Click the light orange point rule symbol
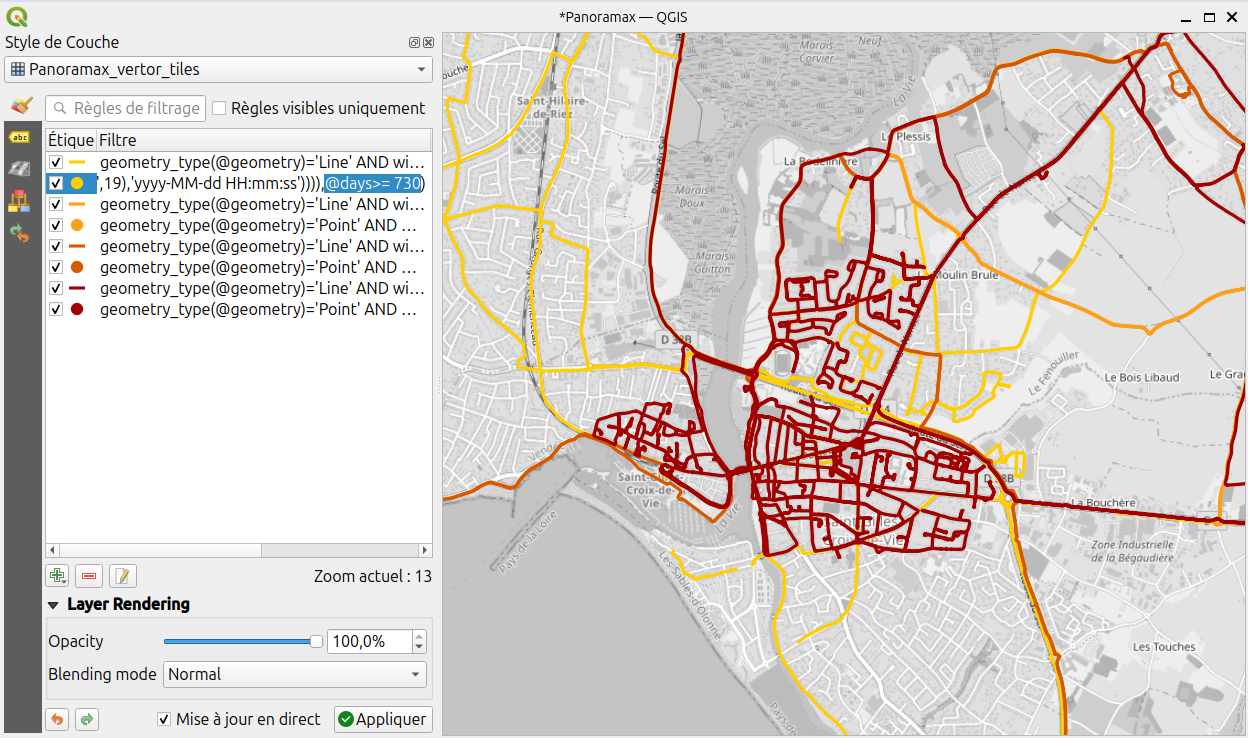 [77, 225]
